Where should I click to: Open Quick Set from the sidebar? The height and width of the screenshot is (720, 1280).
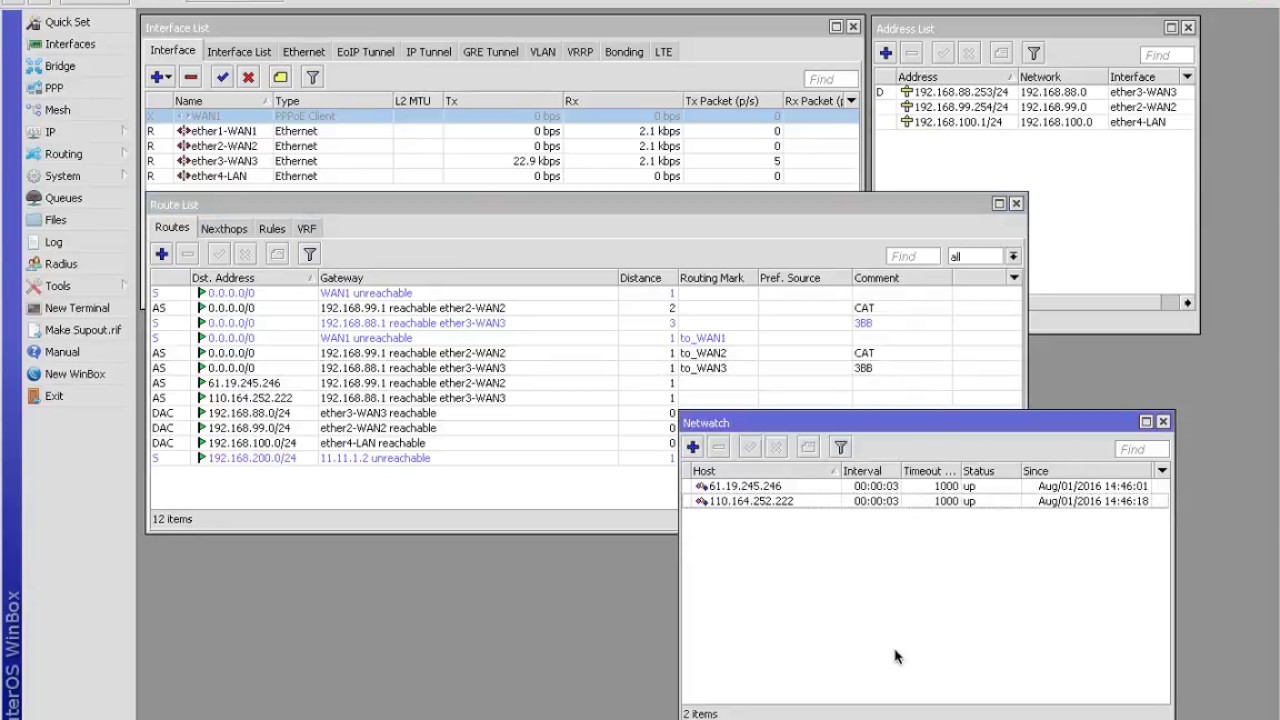pyautogui.click(x=67, y=22)
